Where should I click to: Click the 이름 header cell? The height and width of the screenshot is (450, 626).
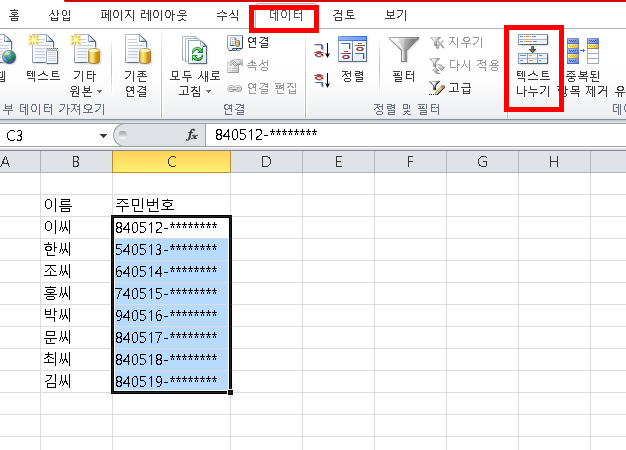[x=76, y=205]
